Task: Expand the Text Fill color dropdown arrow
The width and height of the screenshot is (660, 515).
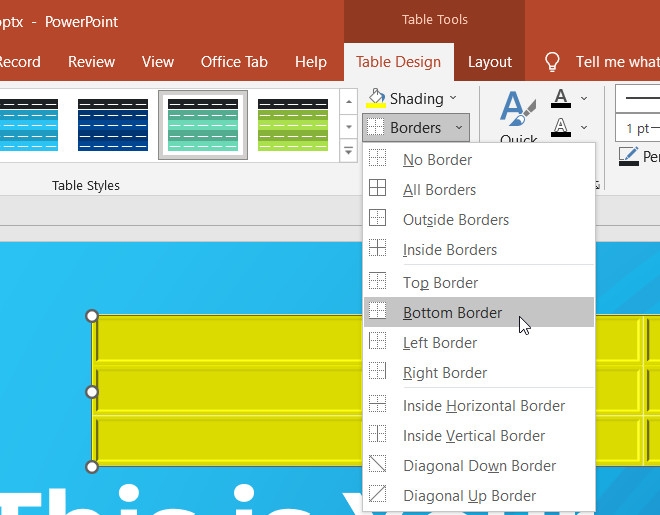Action: click(x=584, y=99)
